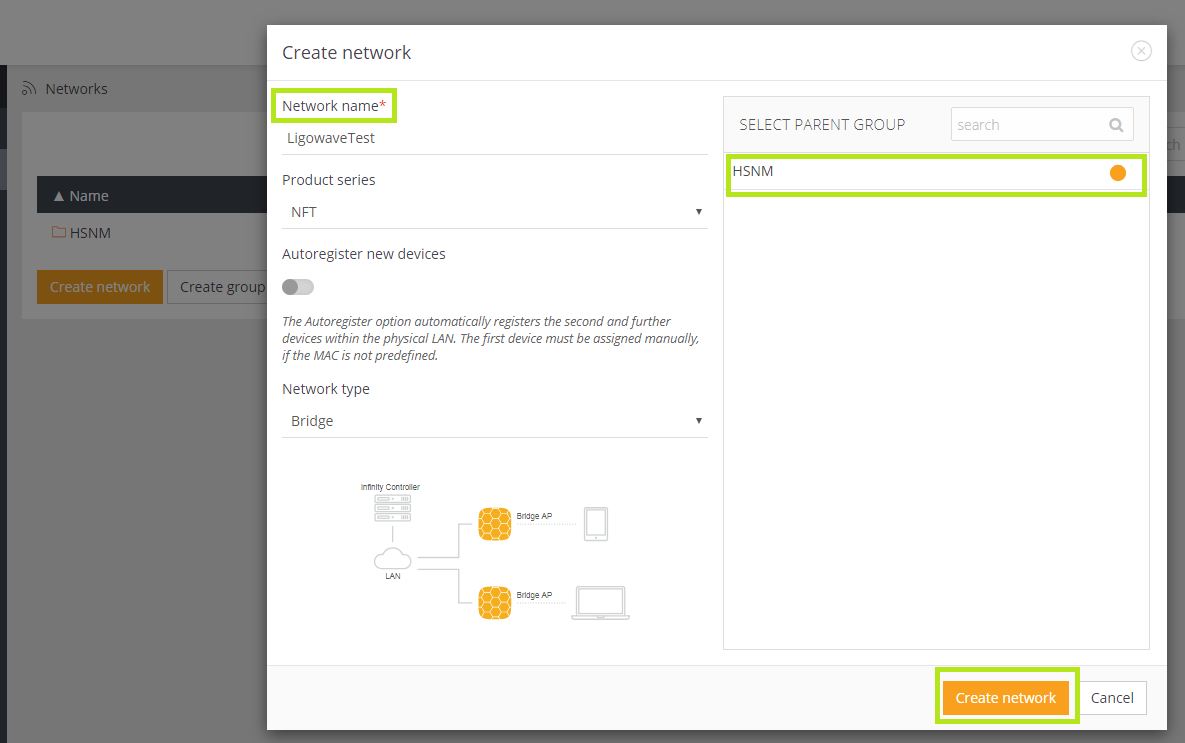
Task: Focus the Network name field containing LigowaveTest
Action: pos(494,138)
